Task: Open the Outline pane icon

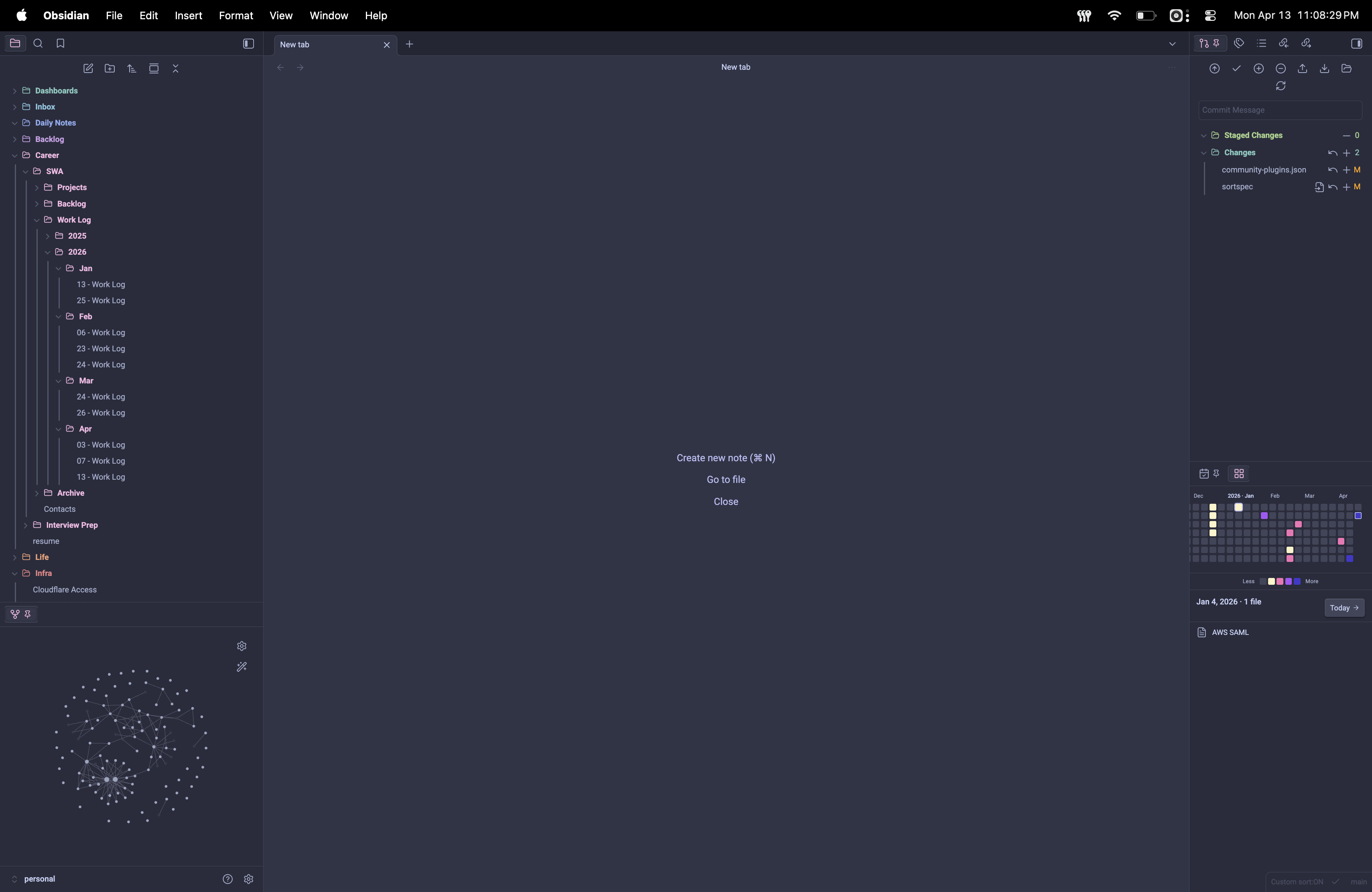Action: [x=1261, y=43]
